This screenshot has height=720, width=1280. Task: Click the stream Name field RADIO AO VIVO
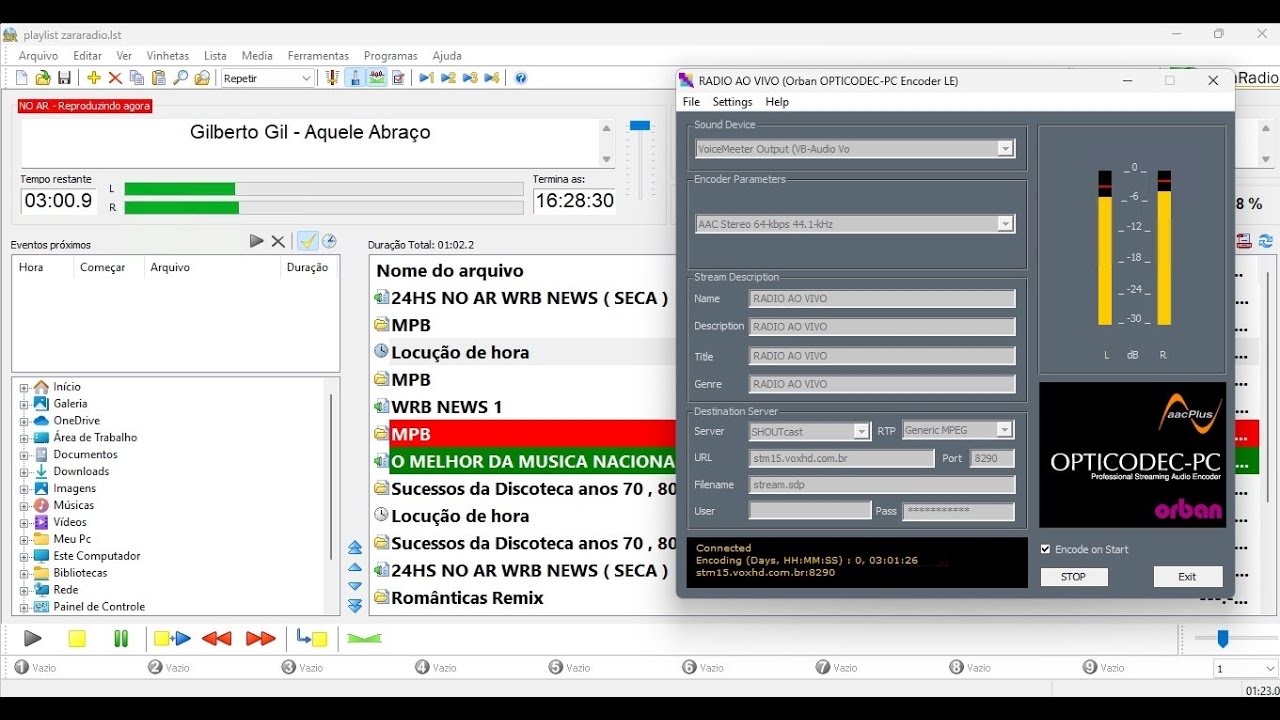[881, 298]
